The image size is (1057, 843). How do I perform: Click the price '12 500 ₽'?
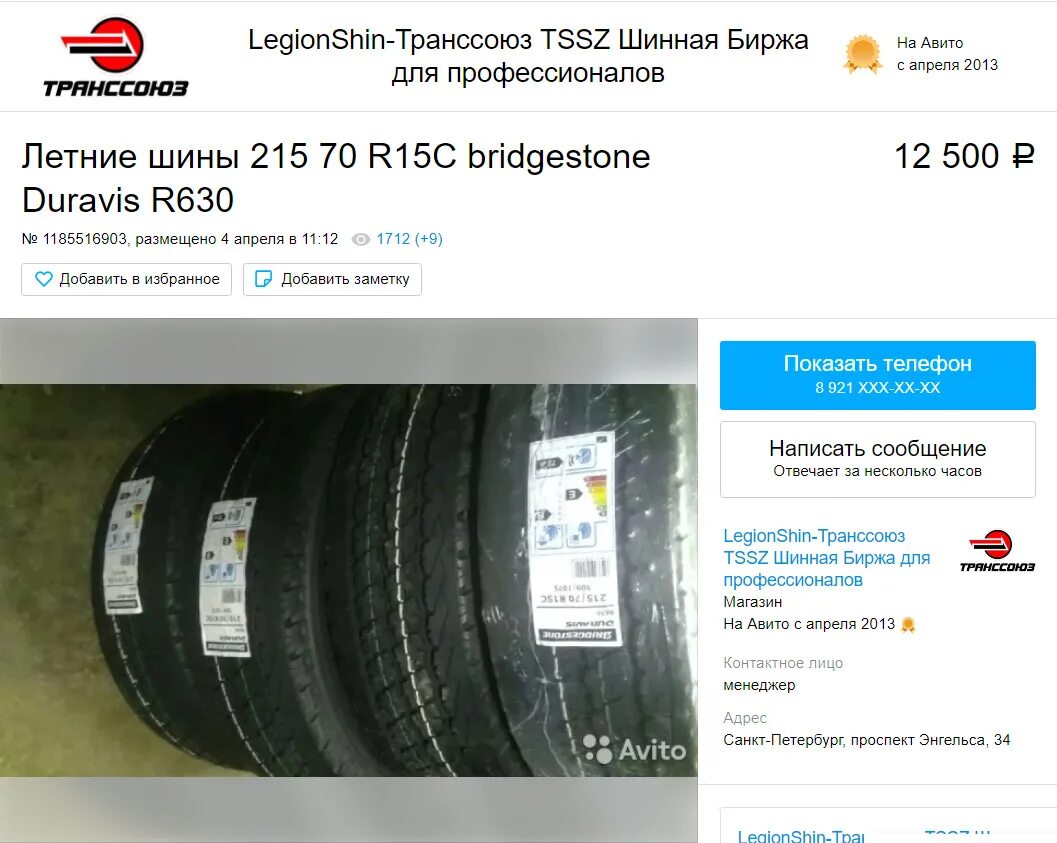pos(965,156)
